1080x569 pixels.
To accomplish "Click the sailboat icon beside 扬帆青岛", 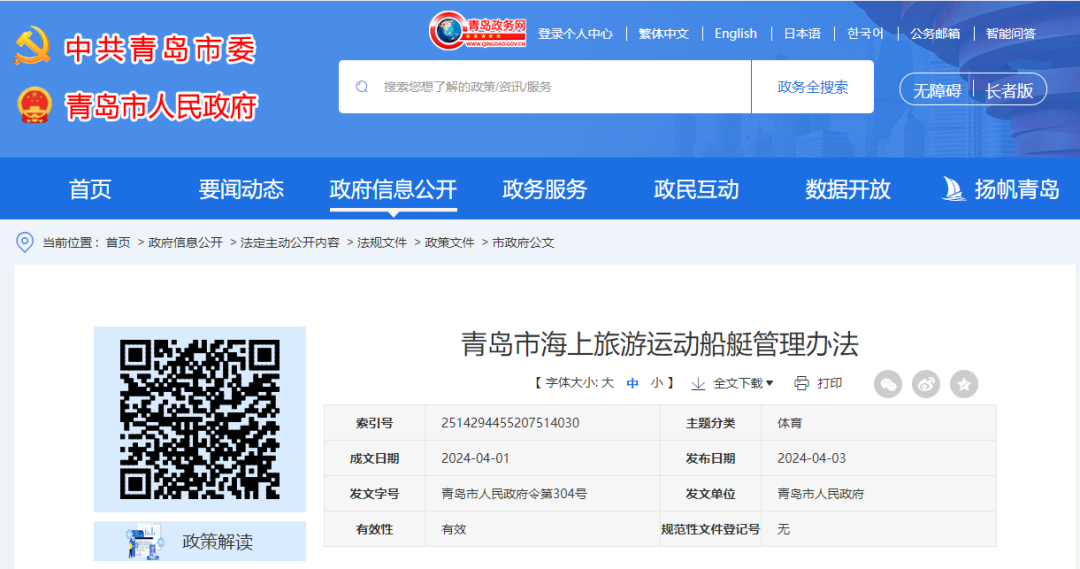I will [x=953, y=189].
